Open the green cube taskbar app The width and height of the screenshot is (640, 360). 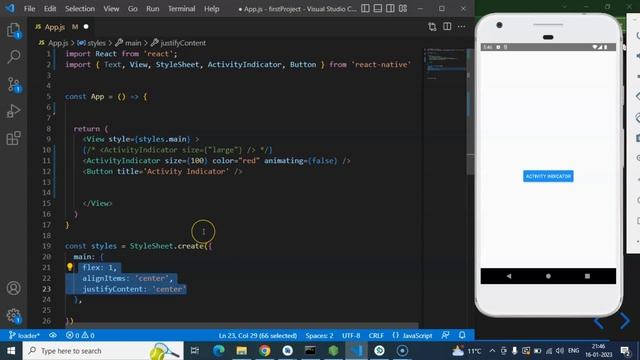(333, 351)
